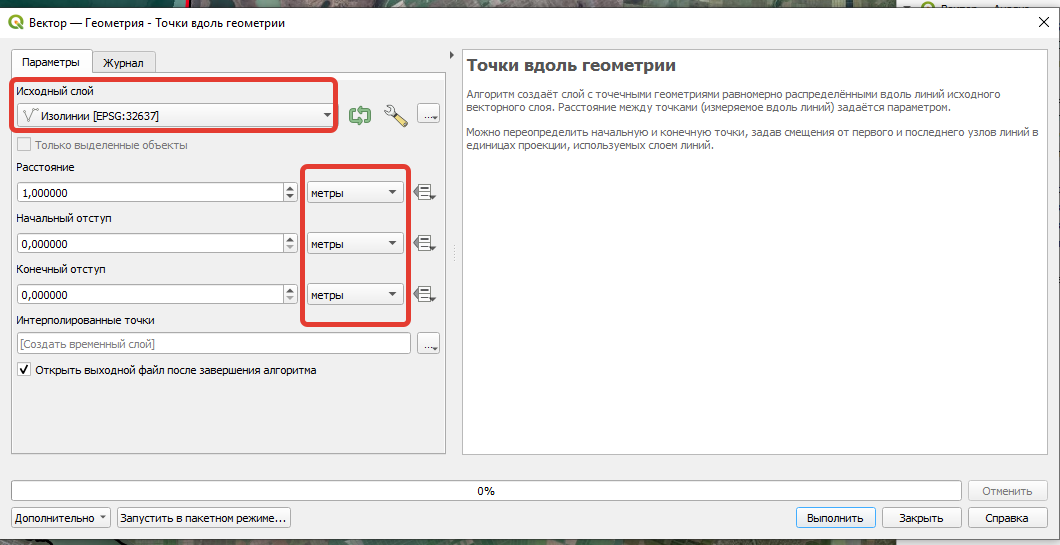Screen dimensions: 1060x545
Task: Collapse help panel with the arrow icon
Action: click(452, 55)
